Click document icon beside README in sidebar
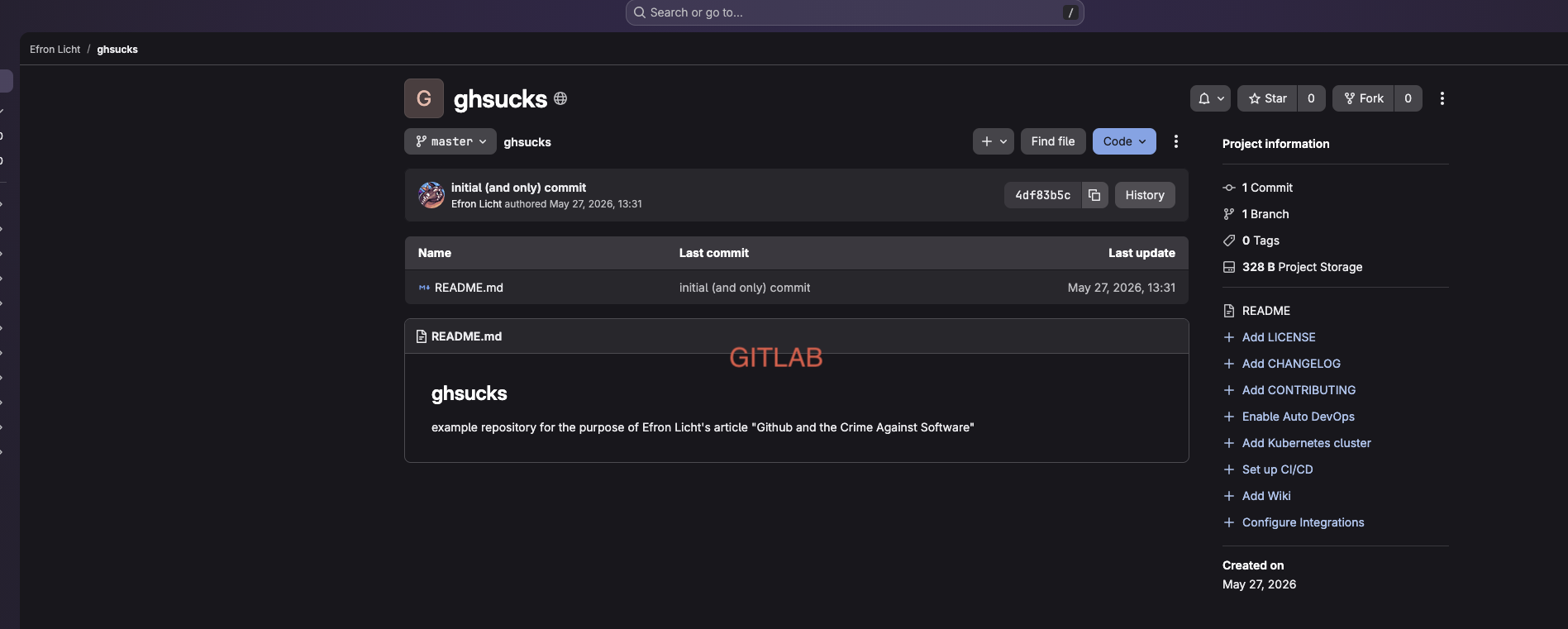The height and width of the screenshot is (629, 1568). point(1229,311)
